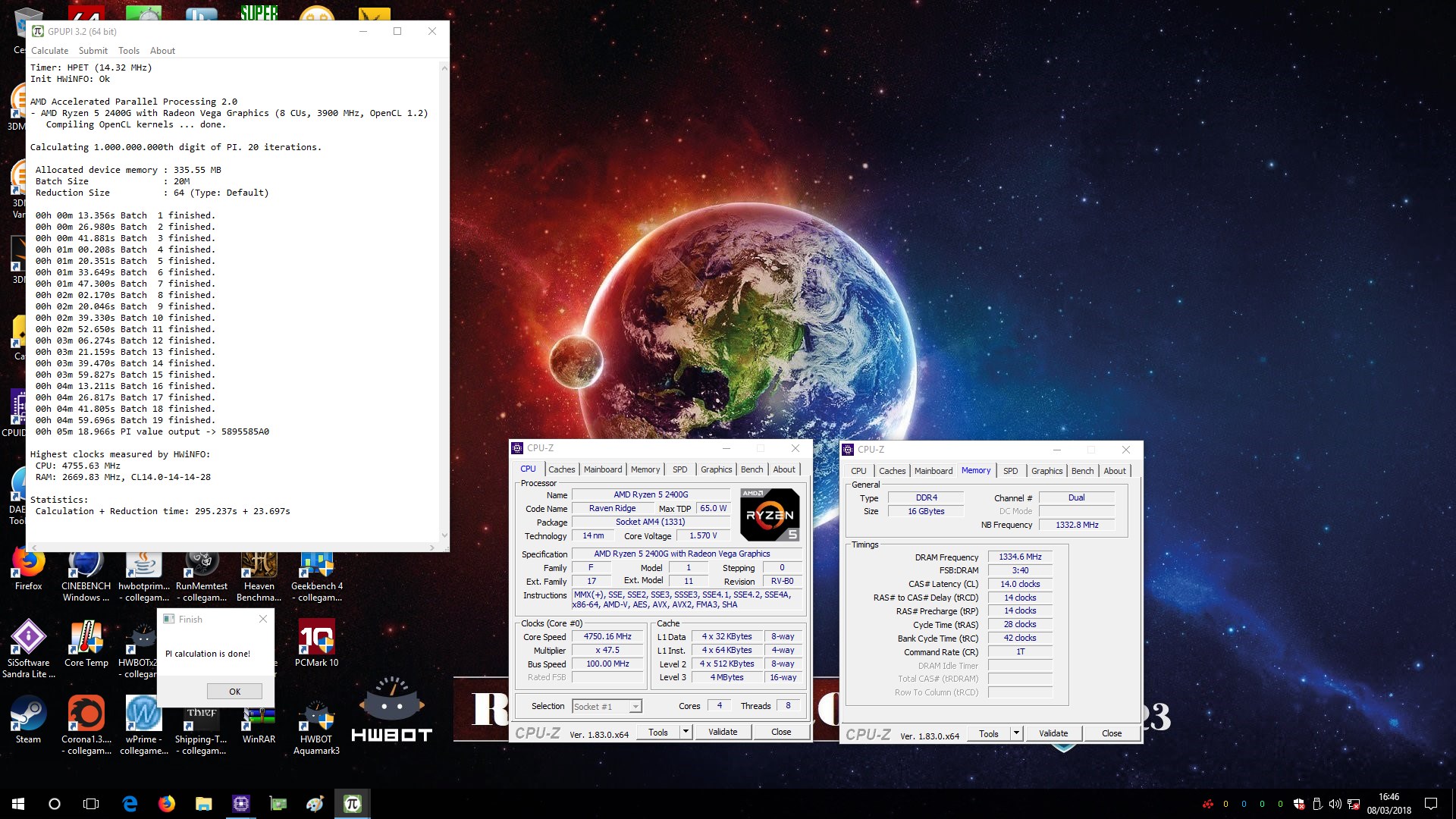Image resolution: width=1456 pixels, height=819 pixels.
Task: Open Memory tab in left CPU-Z
Action: [645, 469]
